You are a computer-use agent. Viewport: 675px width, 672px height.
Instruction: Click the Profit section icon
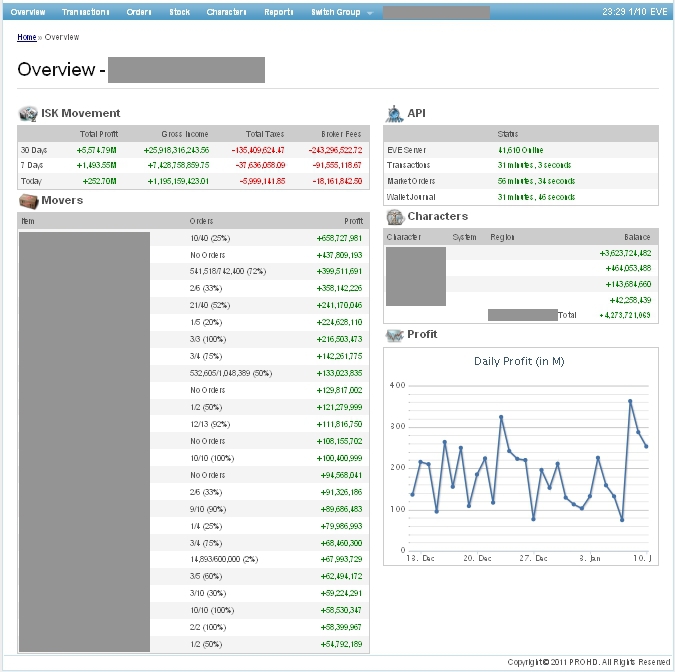coord(394,334)
